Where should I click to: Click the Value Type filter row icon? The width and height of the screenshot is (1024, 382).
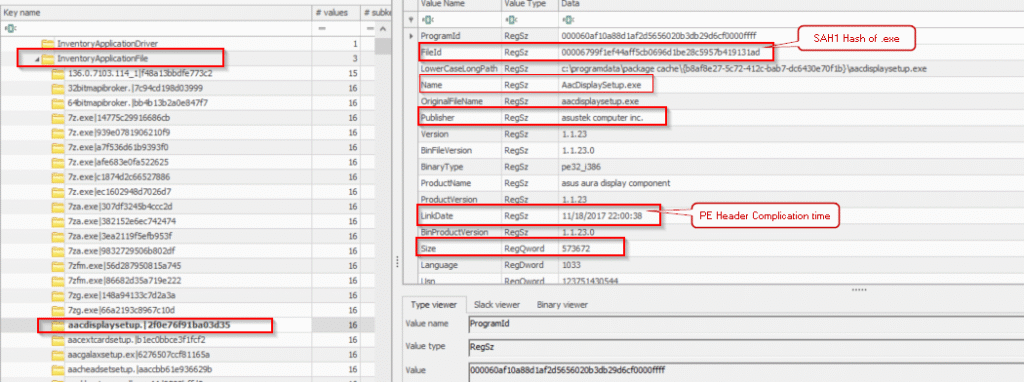coord(512,20)
